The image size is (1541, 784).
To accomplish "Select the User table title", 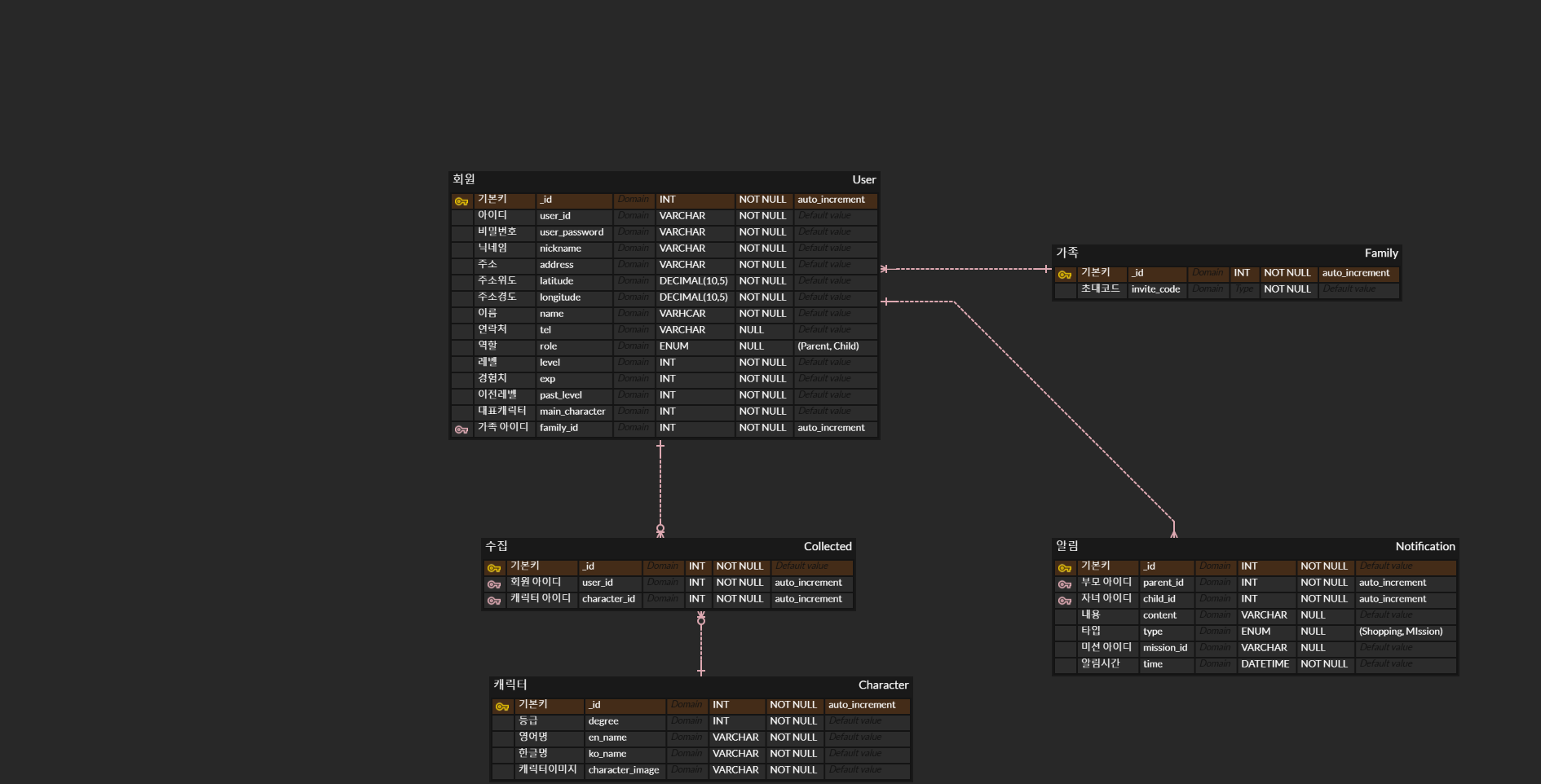I will click(x=864, y=179).
